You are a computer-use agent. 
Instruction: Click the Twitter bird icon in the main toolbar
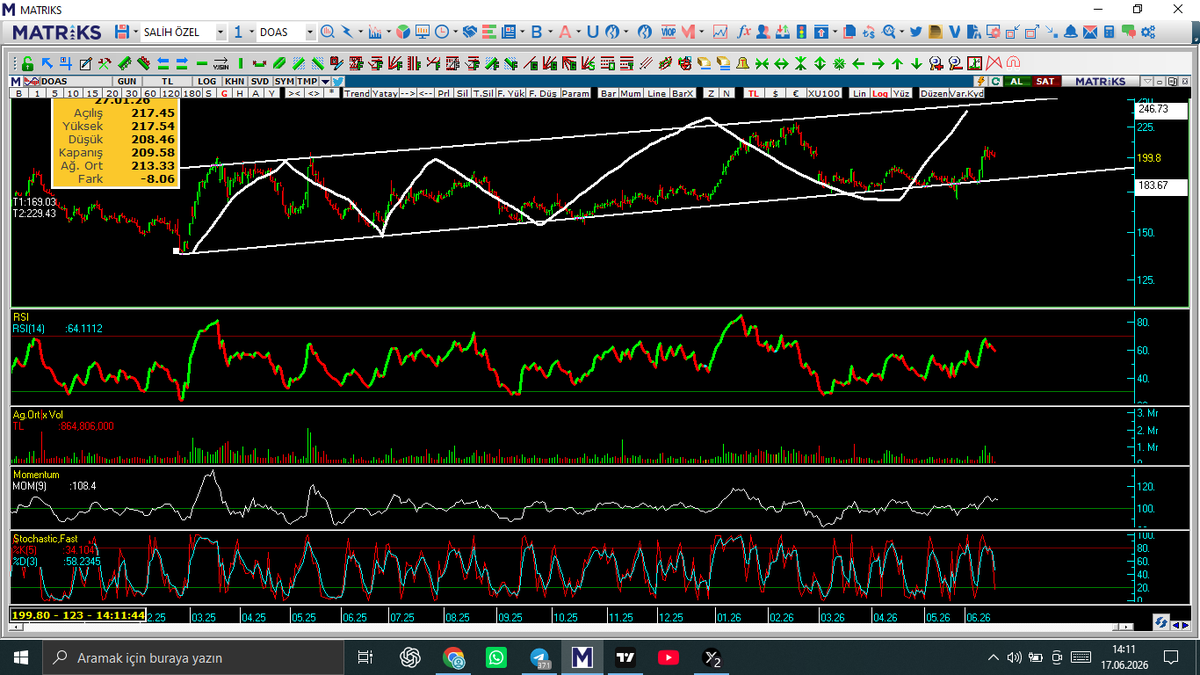pos(916,32)
